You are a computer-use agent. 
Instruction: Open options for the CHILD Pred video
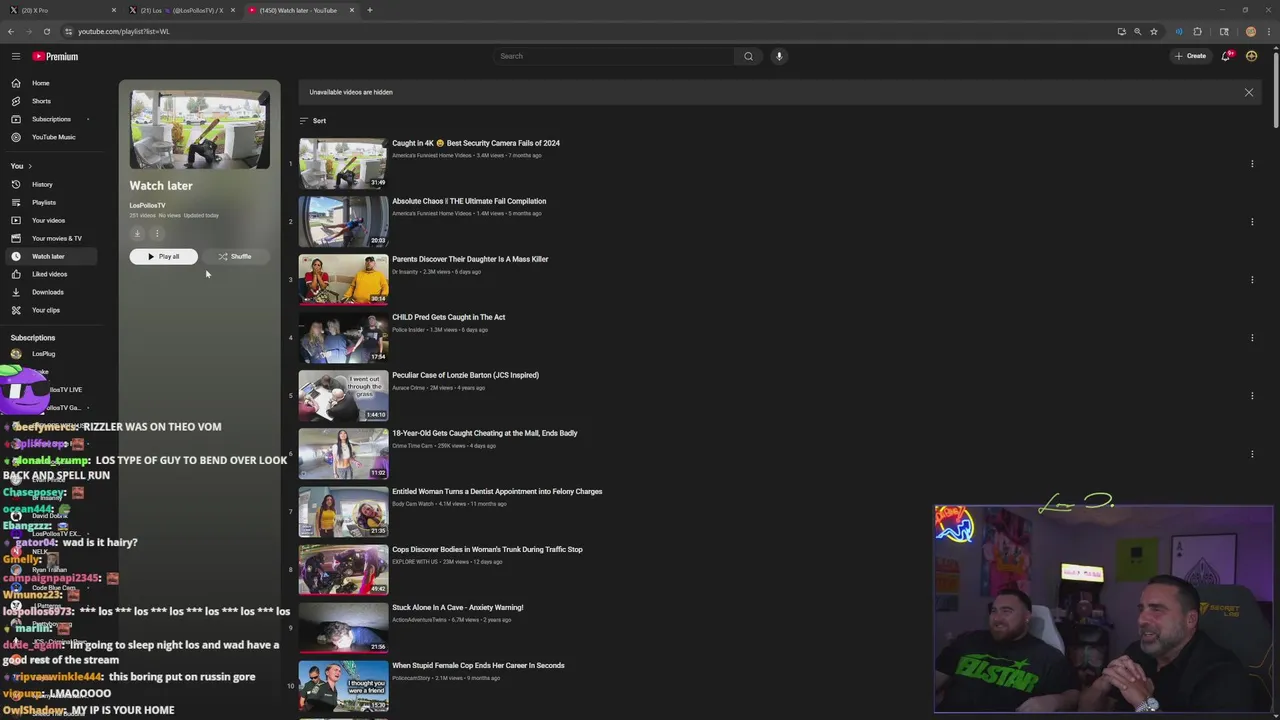click(1252, 338)
